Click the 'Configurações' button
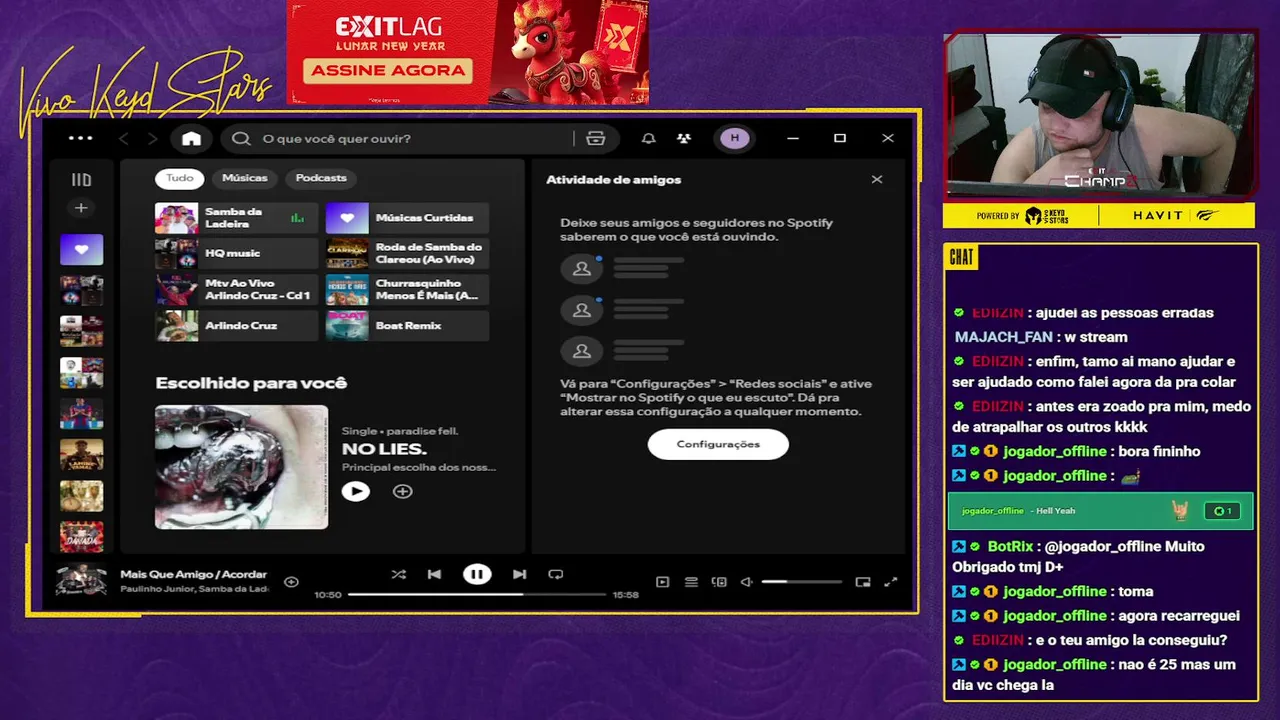Viewport: 1280px width, 720px height. coord(718,444)
